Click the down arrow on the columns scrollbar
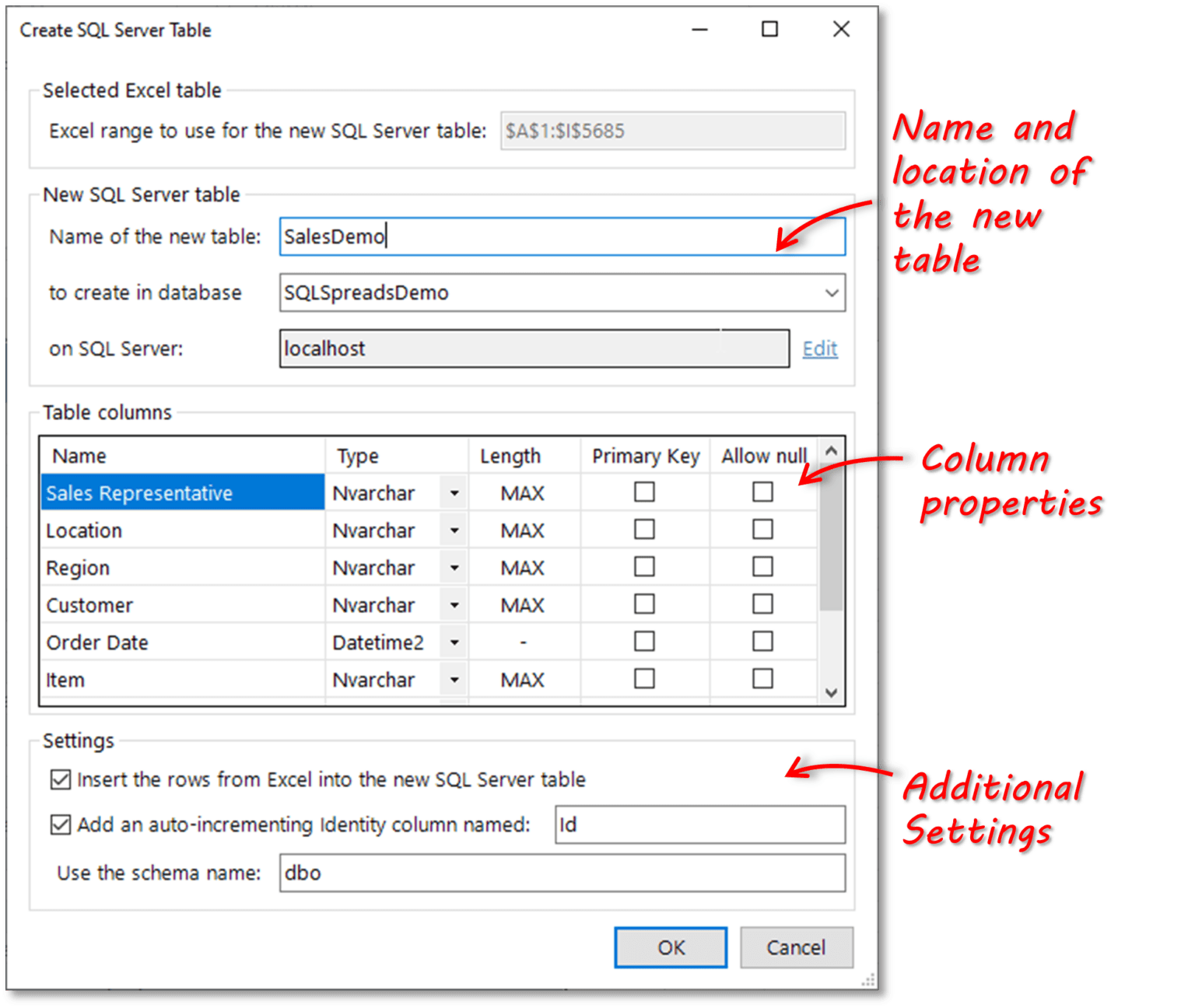This screenshot has width=1195, height=1008. tap(829, 691)
